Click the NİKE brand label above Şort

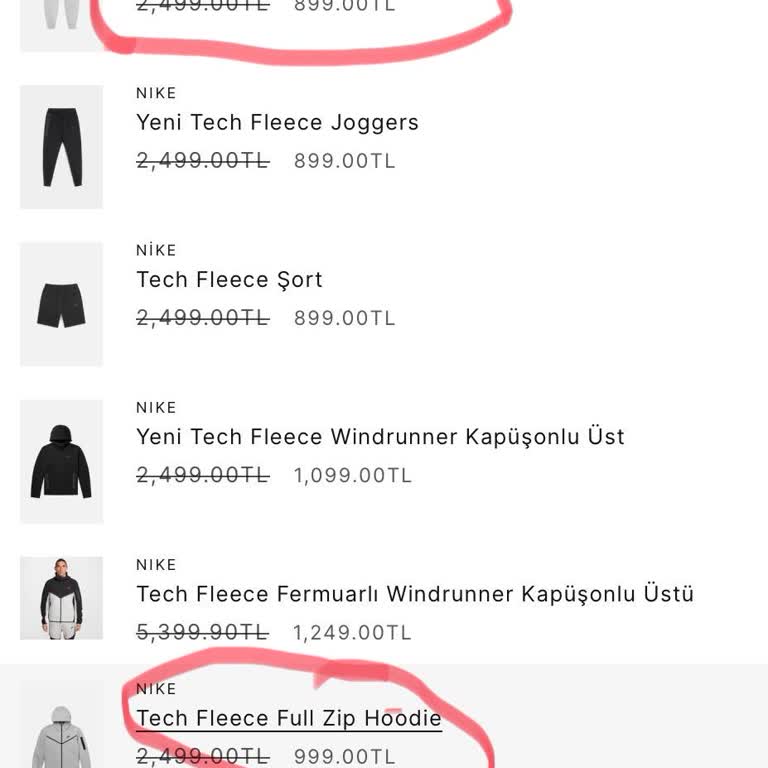tap(156, 250)
